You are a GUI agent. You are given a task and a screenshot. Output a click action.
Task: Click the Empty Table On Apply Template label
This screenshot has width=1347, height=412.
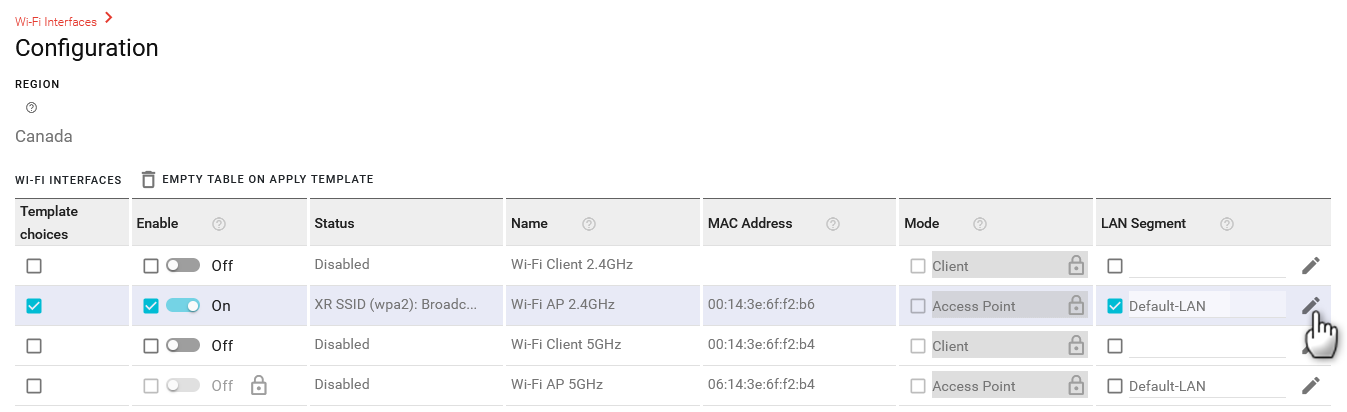(267, 180)
